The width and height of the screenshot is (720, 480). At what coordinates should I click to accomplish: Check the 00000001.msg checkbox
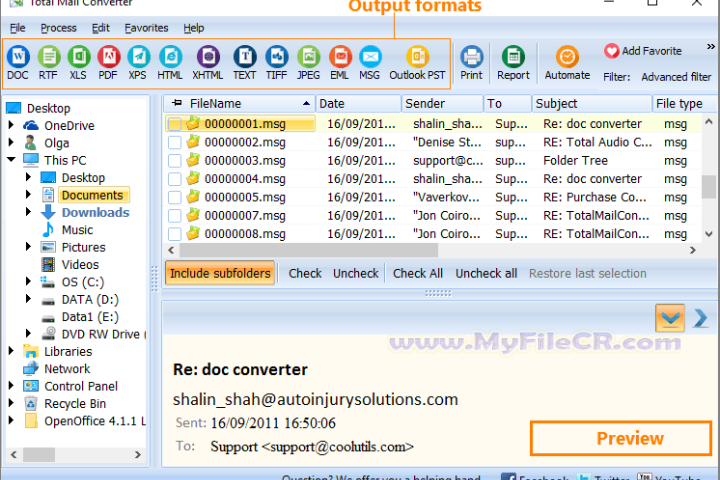click(x=174, y=124)
